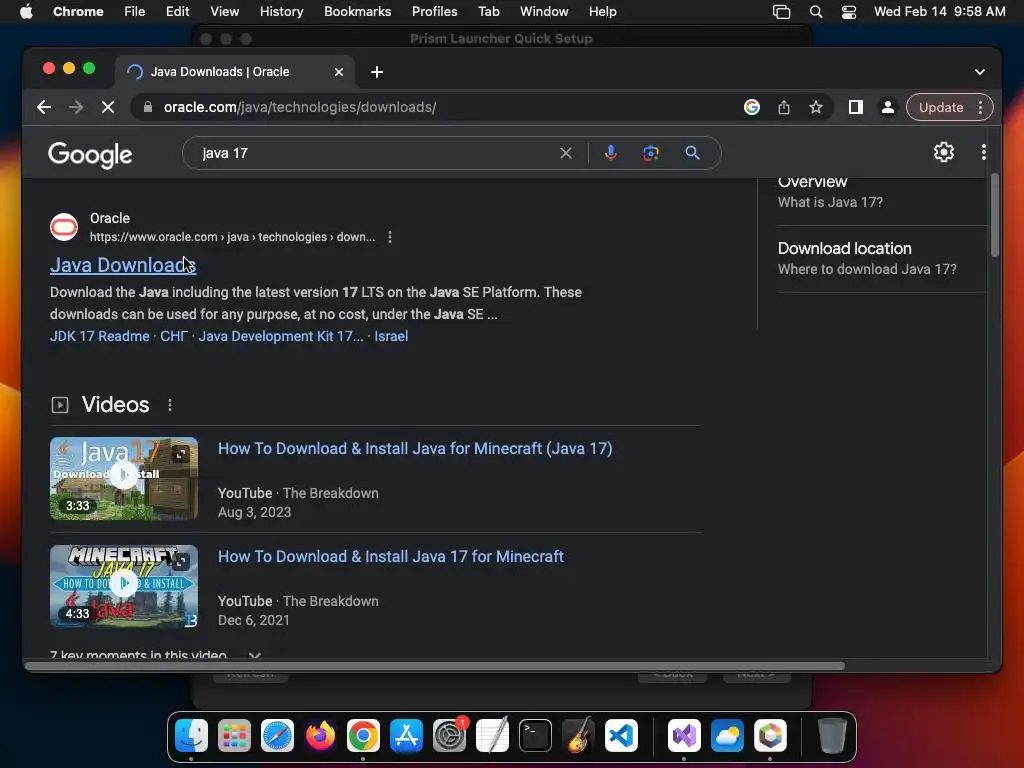Open the File menu
Image resolution: width=1024 pixels, height=768 pixels.
[x=135, y=12]
